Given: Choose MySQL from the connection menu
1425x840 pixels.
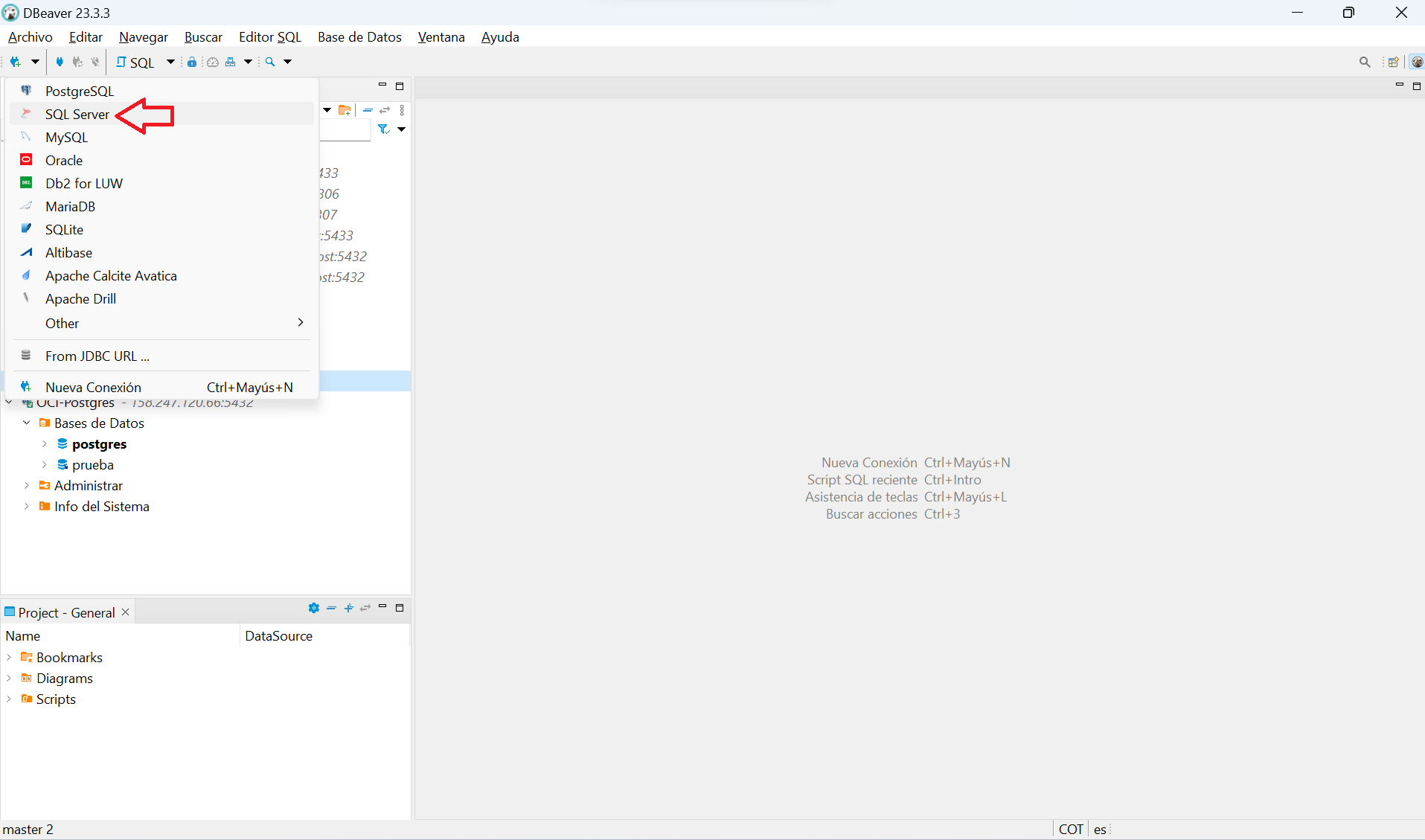Looking at the screenshot, I should (x=161, y=137).
